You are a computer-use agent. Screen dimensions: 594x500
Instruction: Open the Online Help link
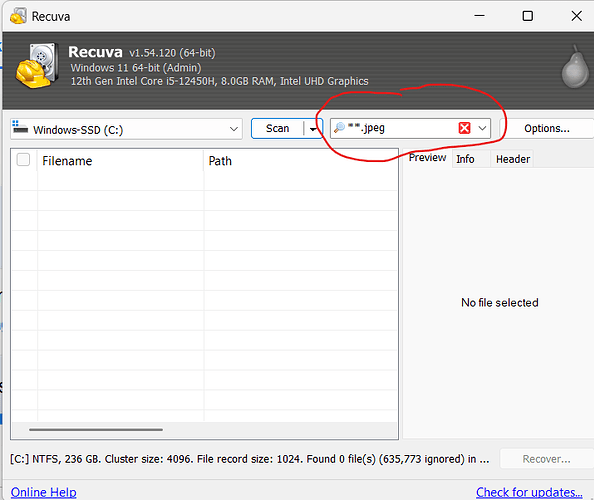pyautogui.click(x=44, y=492)
